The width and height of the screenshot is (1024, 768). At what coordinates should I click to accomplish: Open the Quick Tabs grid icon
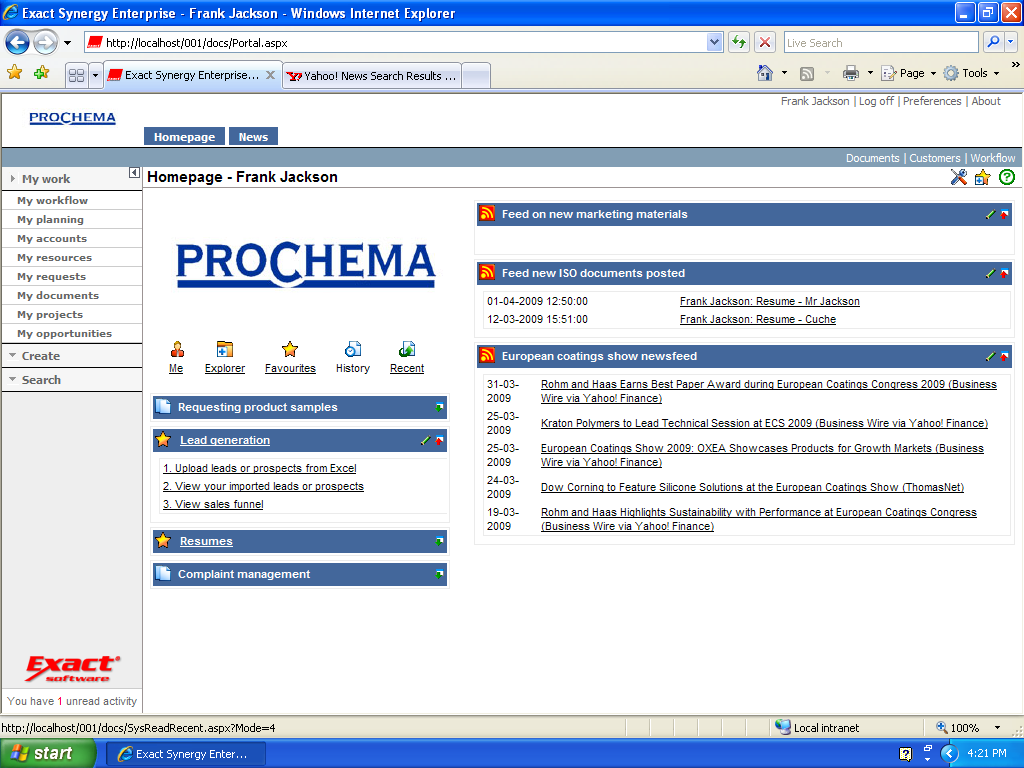pos(76,75)
